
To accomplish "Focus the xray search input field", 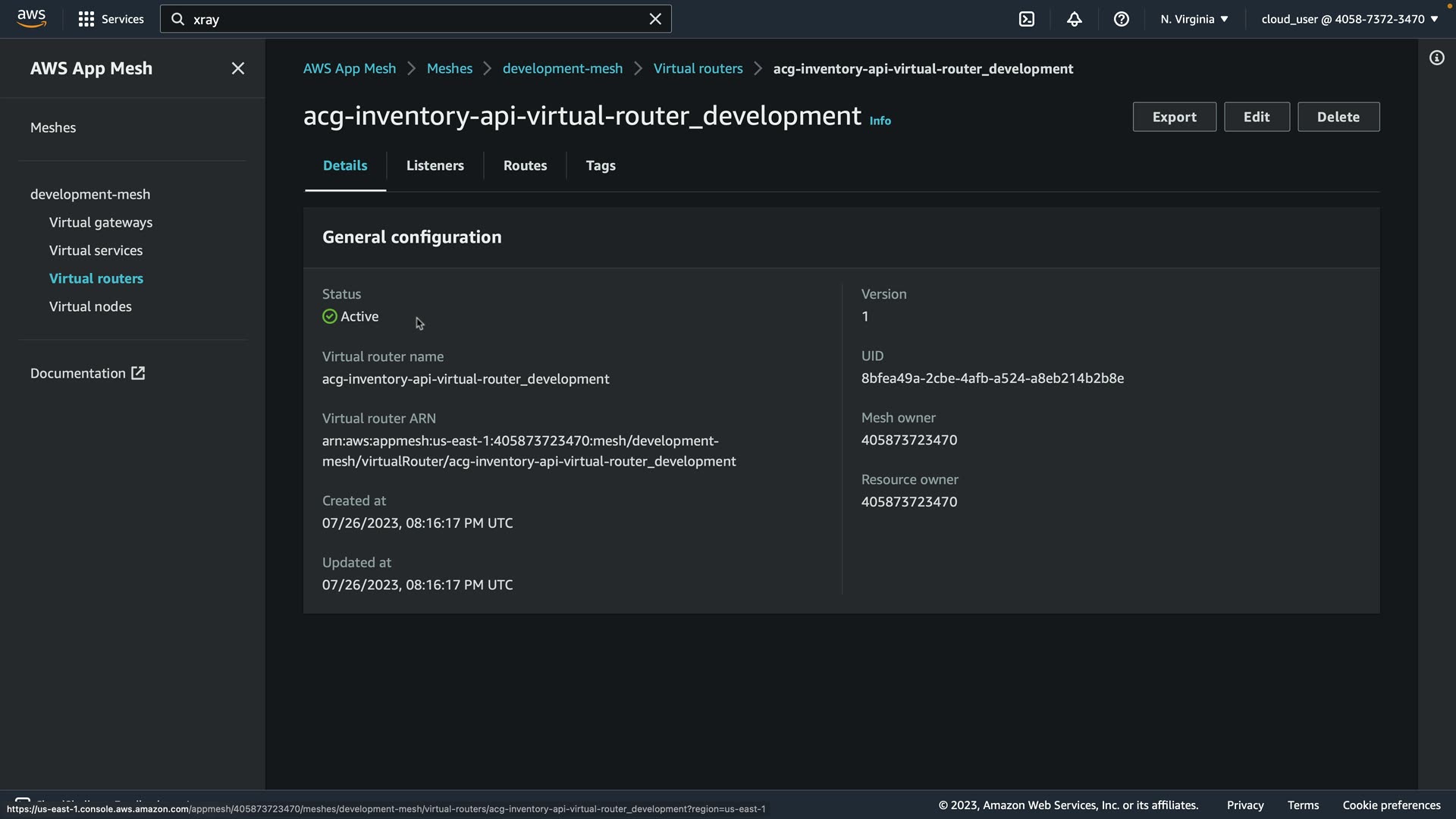I will pyautogui.click(x=409, y=19).
